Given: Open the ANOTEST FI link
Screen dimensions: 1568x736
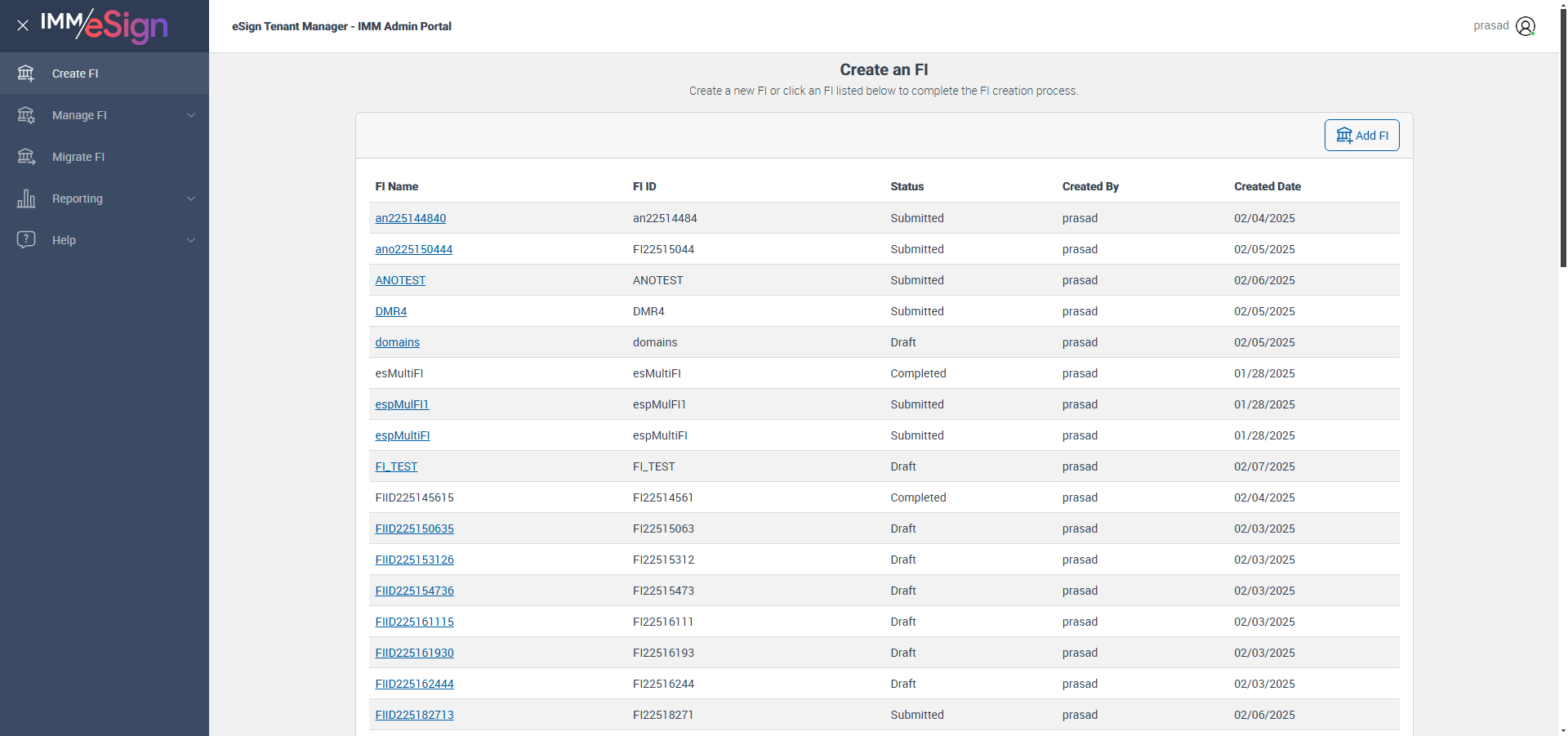Looking at the screenshot, I should pyautogui.click(x=400, y=280).
